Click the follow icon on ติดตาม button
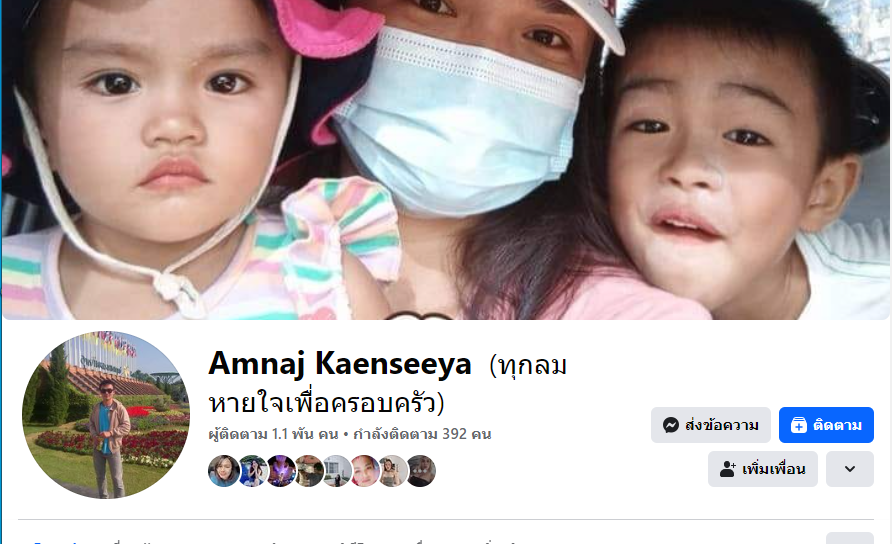 click(799, 425)
